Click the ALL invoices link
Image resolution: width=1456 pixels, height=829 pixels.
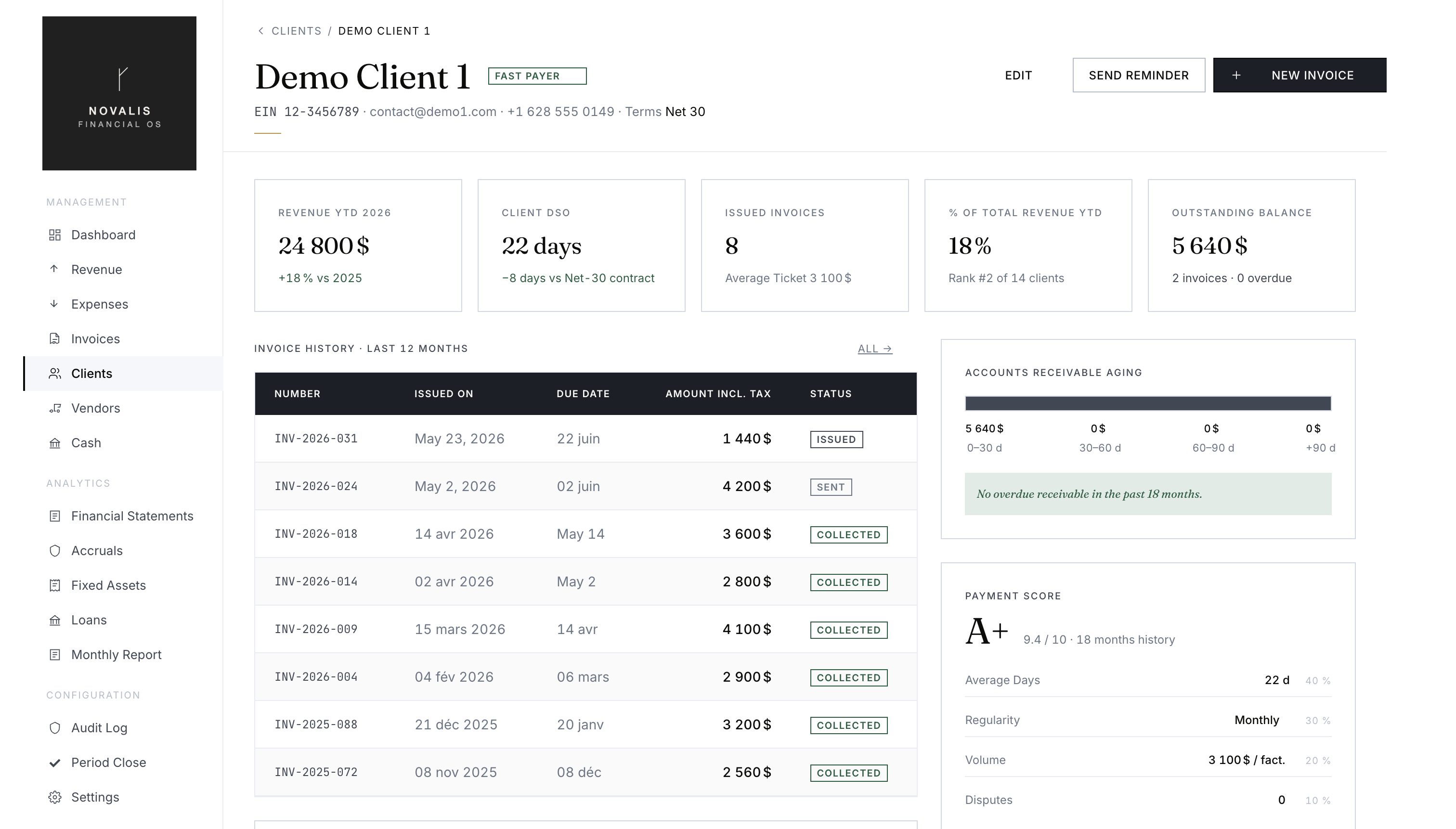875,349
